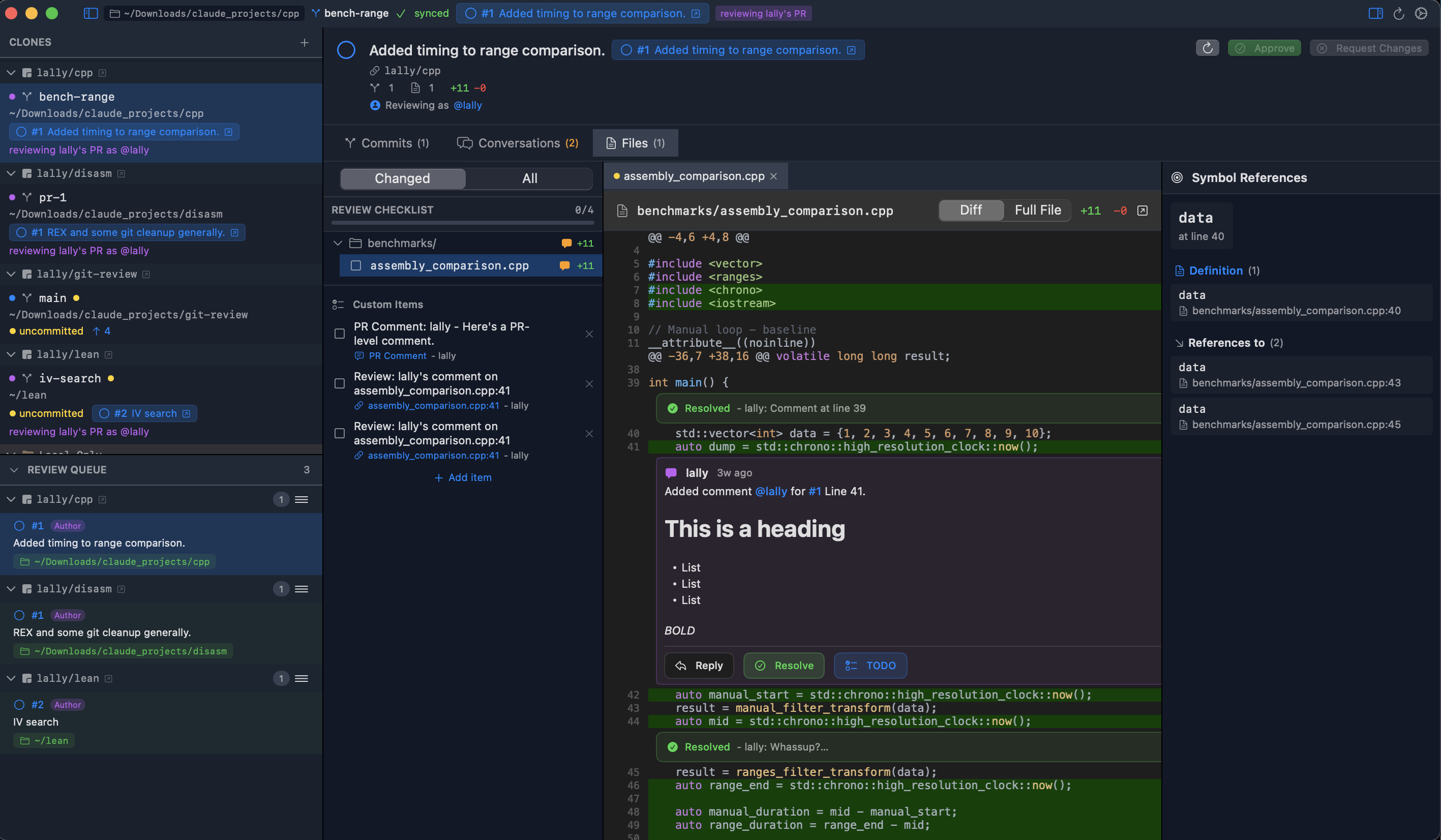Check the assembly_comparison.cpp file checkbox
Viewport: 1441px width, 840px height.
pos(356,265)
